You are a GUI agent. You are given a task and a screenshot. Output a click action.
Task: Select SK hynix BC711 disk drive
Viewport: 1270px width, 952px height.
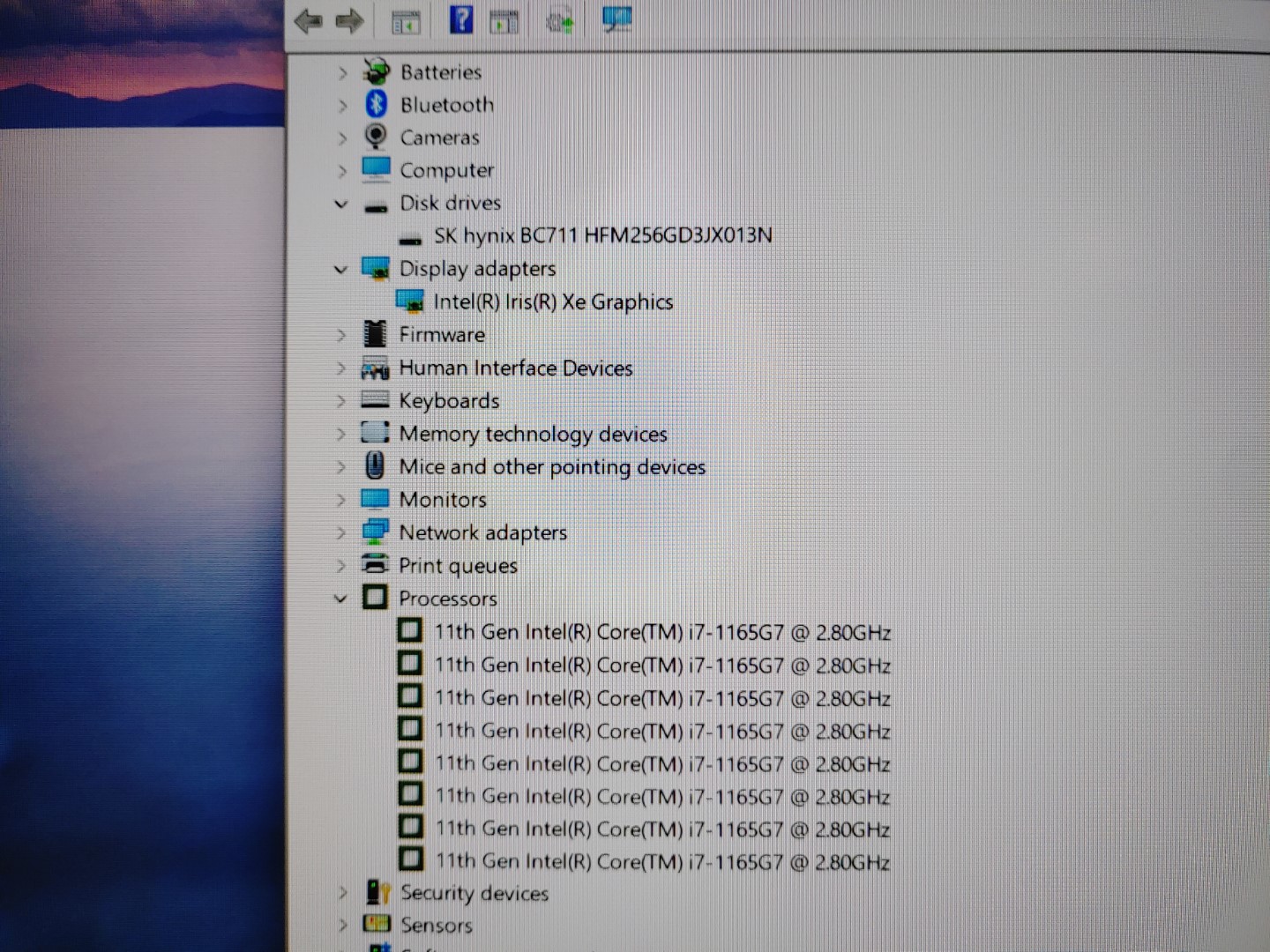602,236
